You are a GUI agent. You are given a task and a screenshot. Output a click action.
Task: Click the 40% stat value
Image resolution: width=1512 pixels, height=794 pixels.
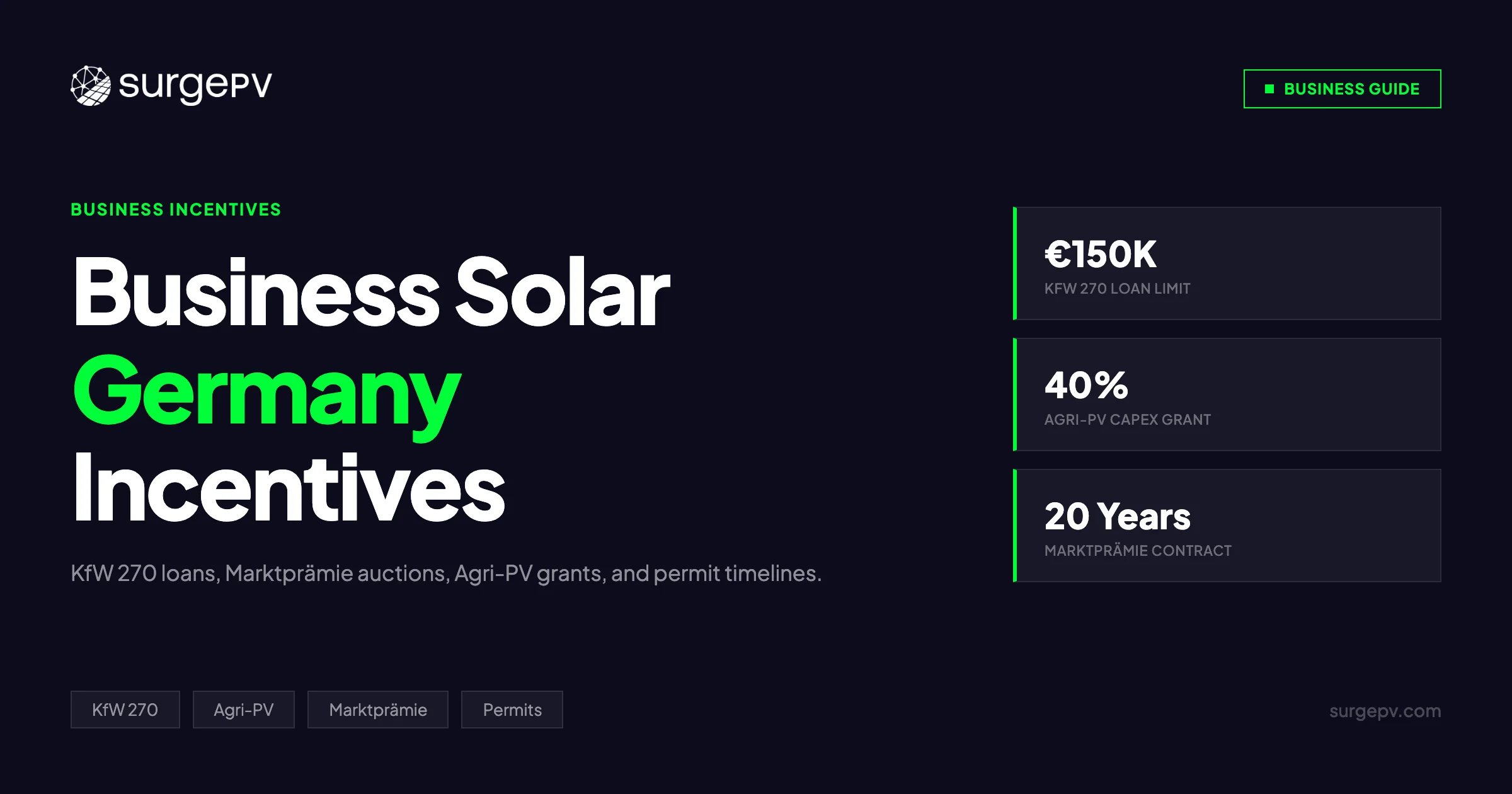pyautogui.click(x=1086, y=385)
